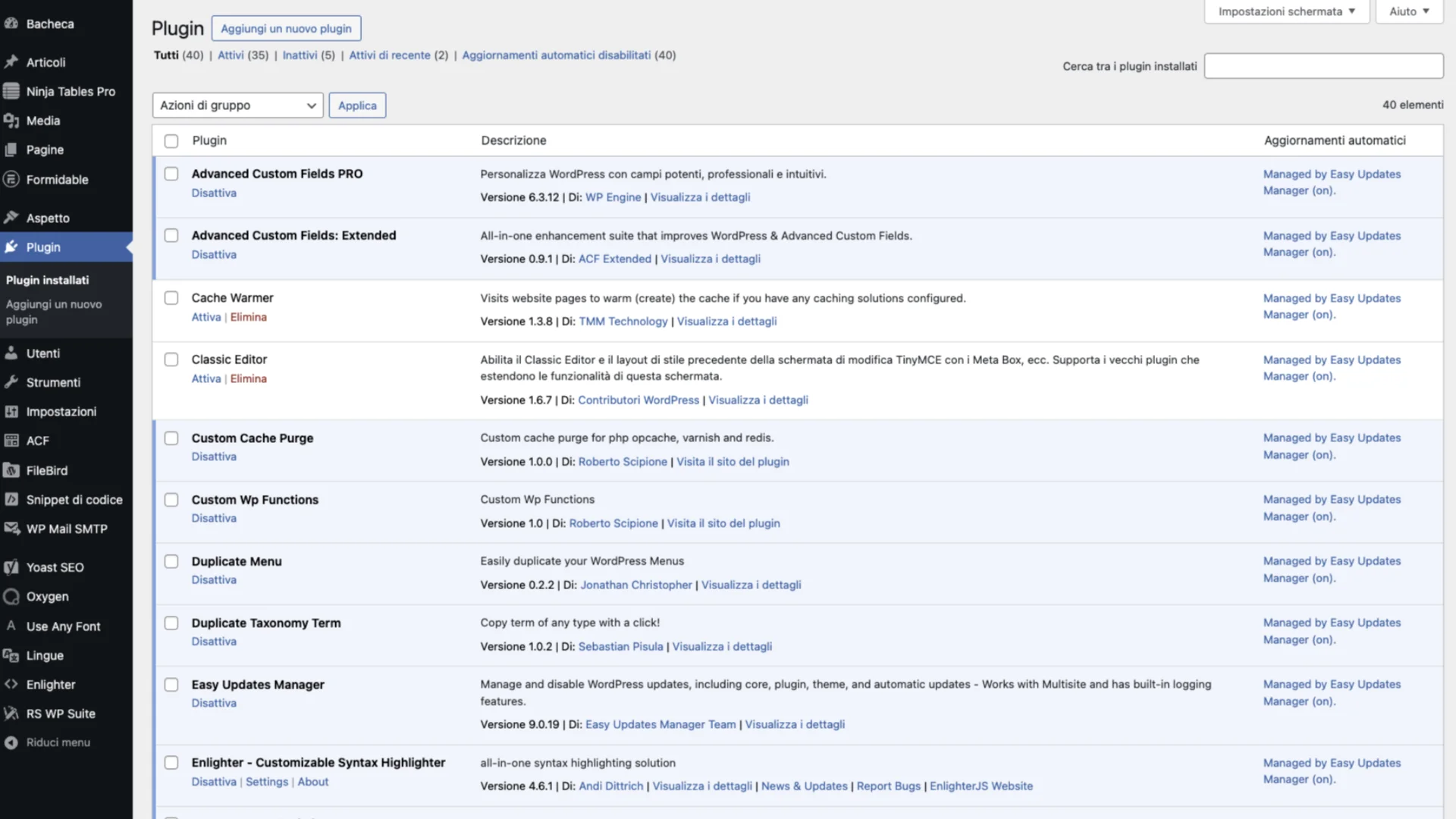Image resolution: width=1456 pixels, height=819 pixels.
Task: Open Settings link for Enlighter plugin
Action: [x=267, y=782]
